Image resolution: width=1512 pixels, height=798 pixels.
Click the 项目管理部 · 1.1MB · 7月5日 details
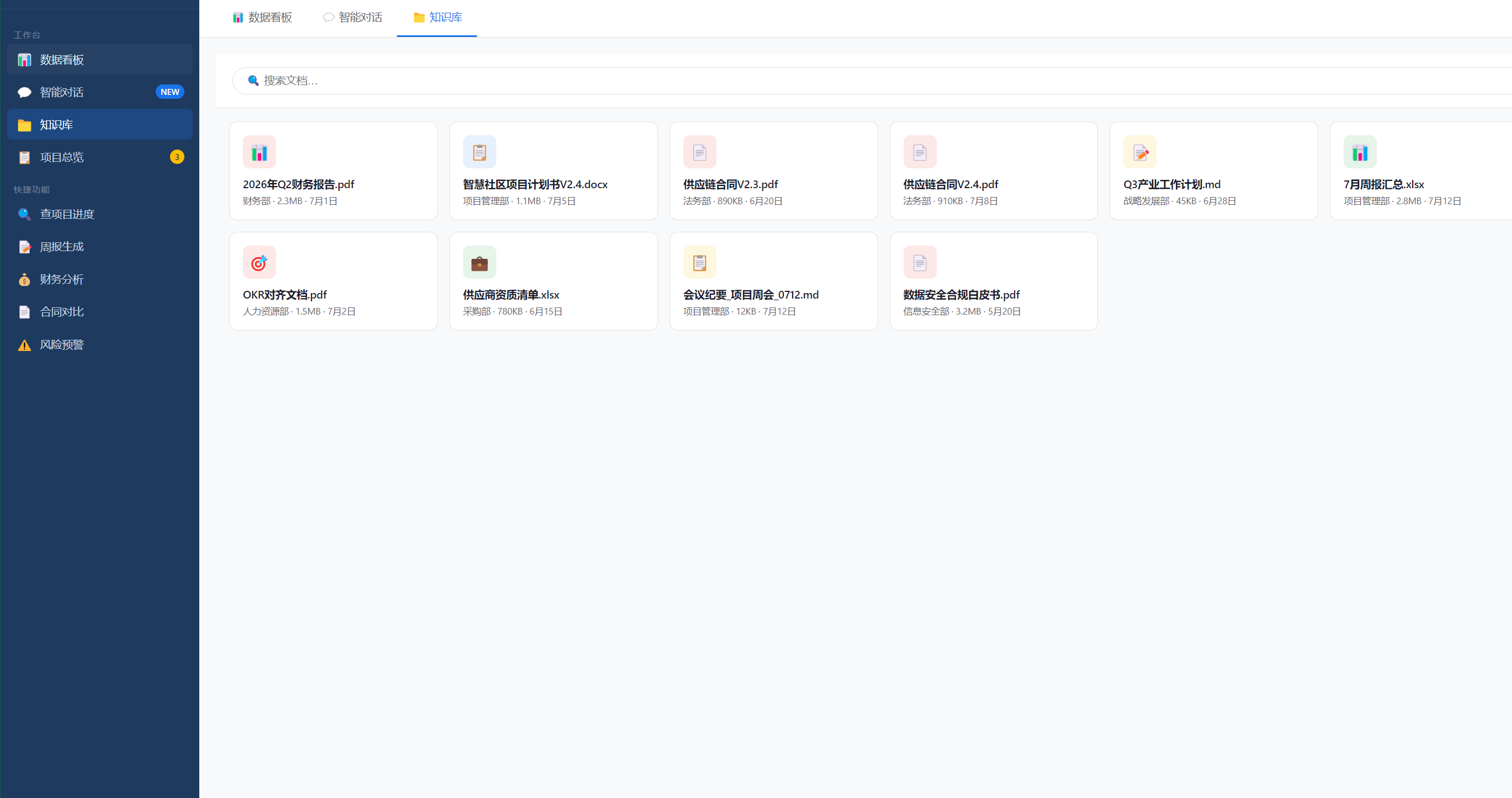point(519,201)
